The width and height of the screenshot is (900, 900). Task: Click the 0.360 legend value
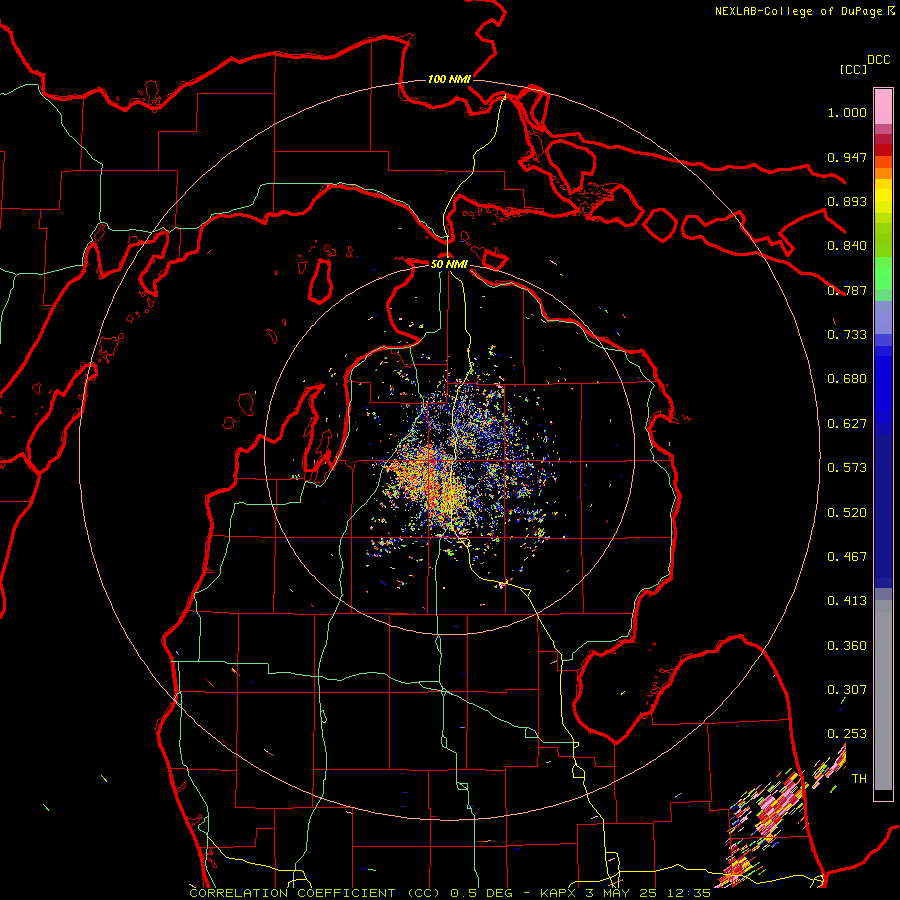[x=847, y=646]
